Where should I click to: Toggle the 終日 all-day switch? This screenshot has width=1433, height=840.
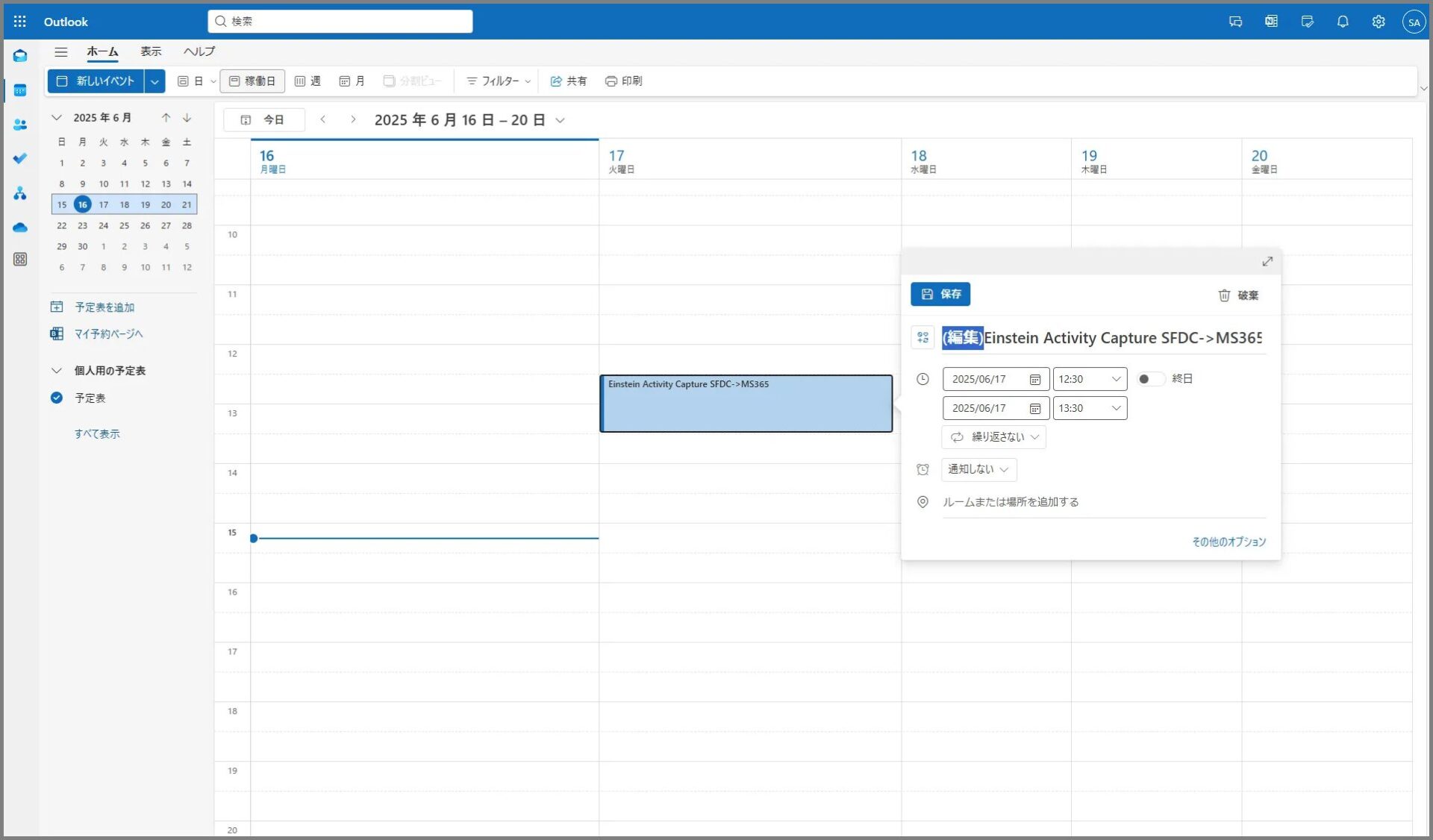(x=1150, y=379)
